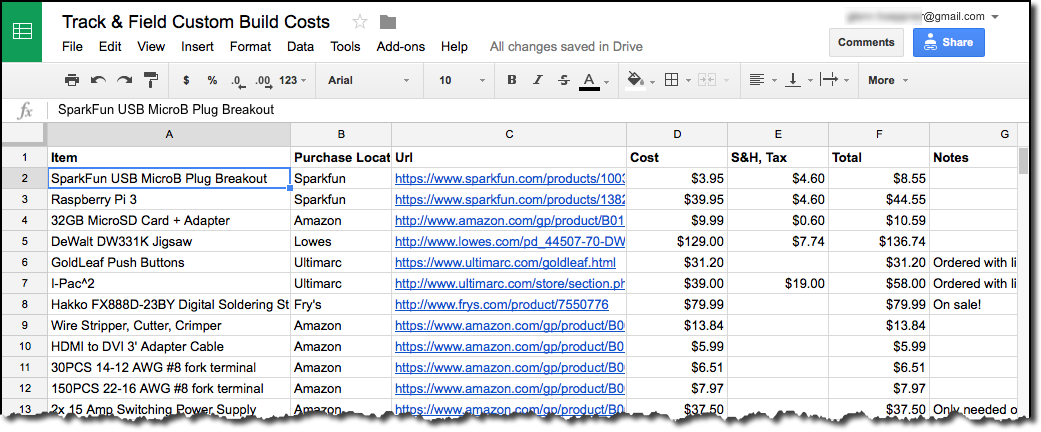
Task: Open the Raspberry Pi 3 Sparkfun link
Action: (x=510, y=199)
